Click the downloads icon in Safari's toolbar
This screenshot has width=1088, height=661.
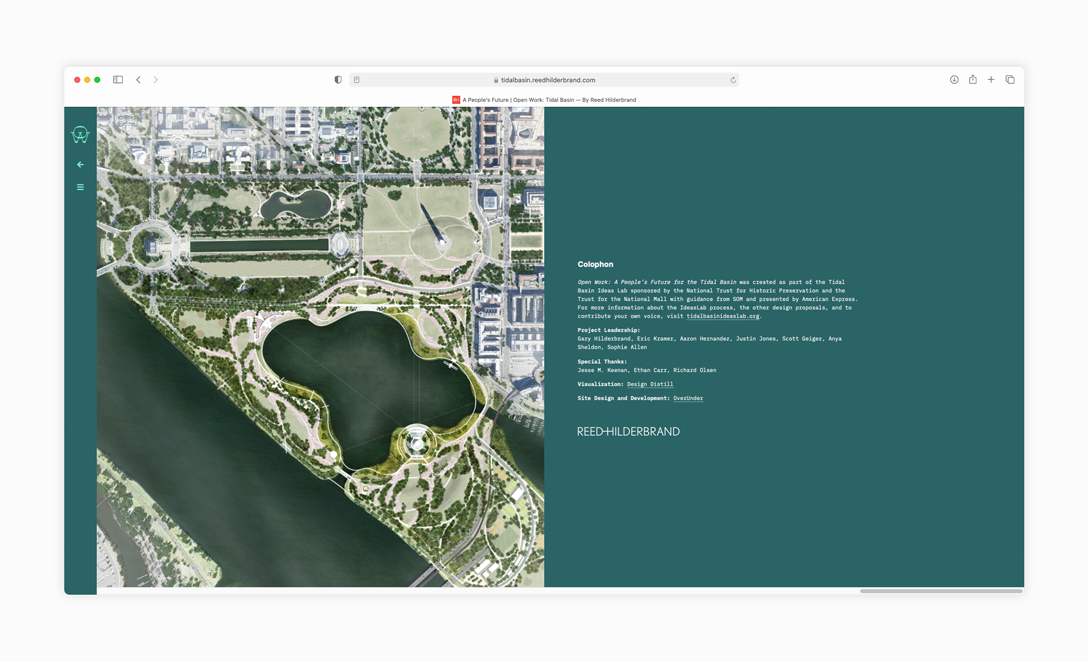coord(954,79)
